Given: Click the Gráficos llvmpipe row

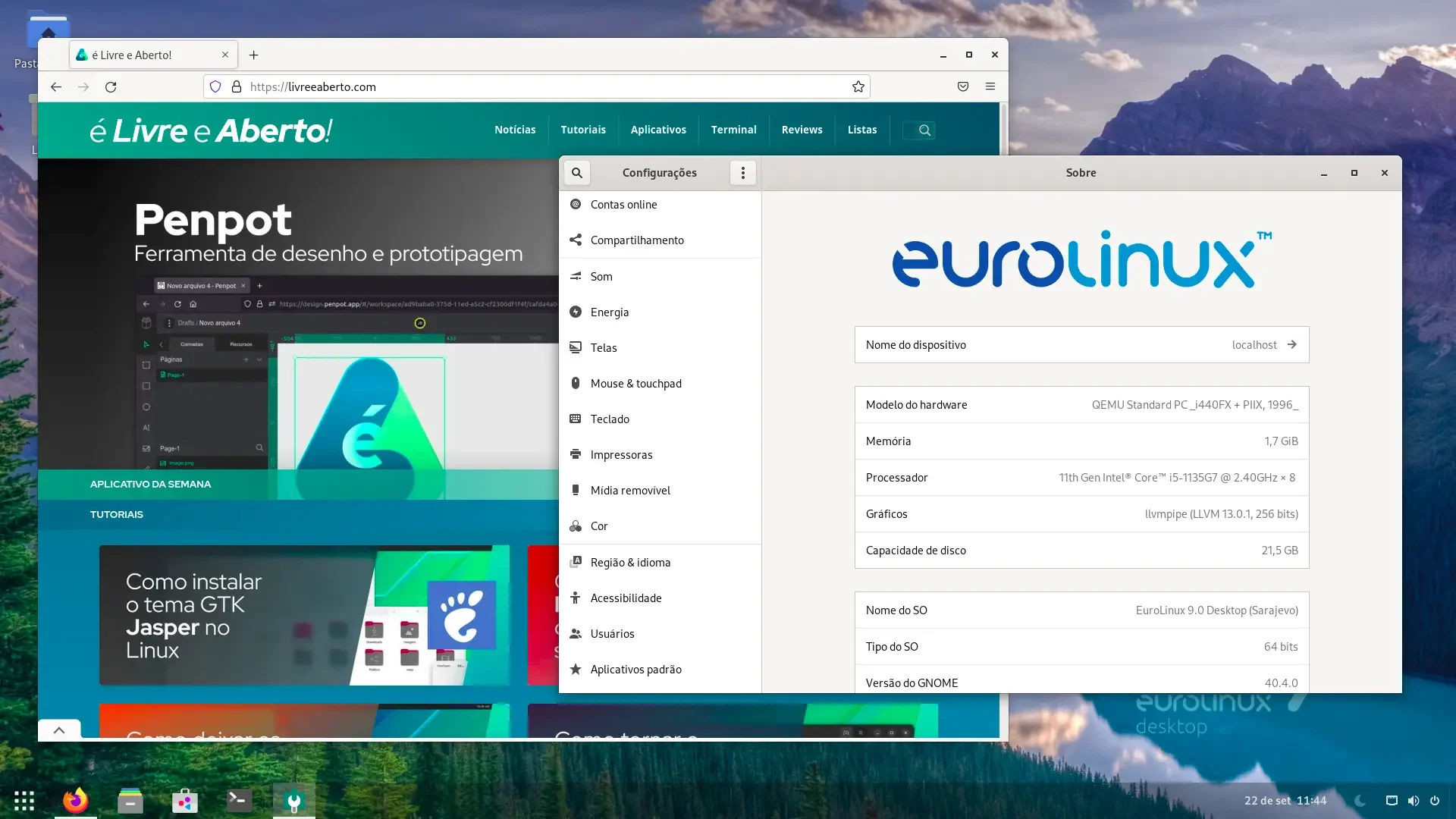Looking at the screenshot, I should (1081, 514).
